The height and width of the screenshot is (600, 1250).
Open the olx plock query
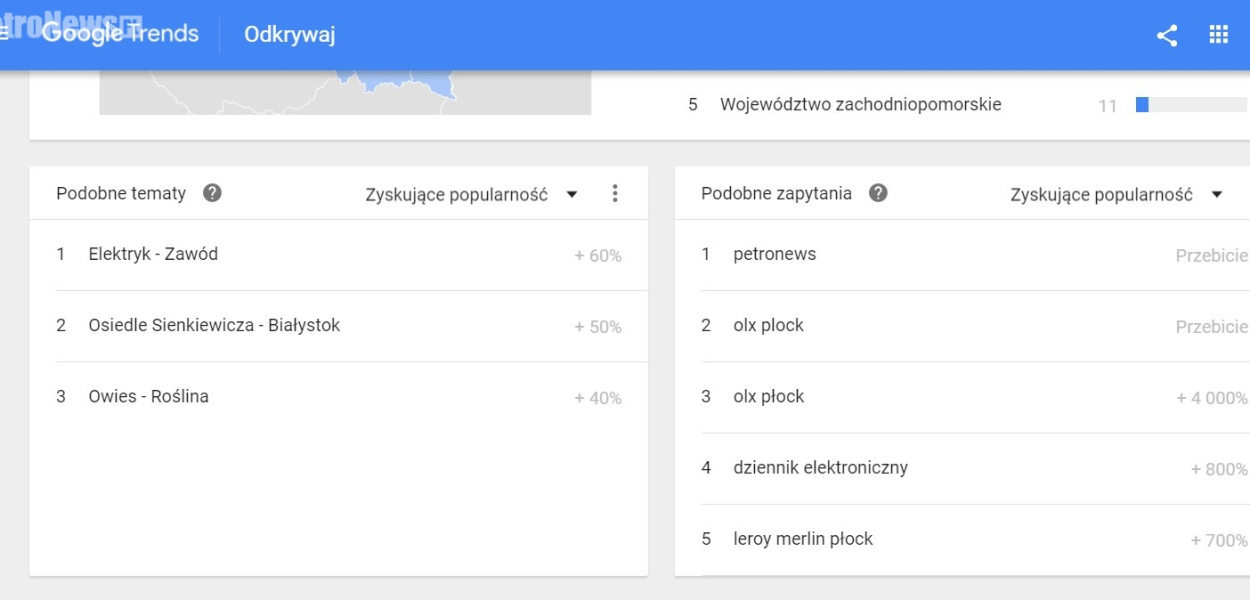pyautogui.click(x=975, y=326)
